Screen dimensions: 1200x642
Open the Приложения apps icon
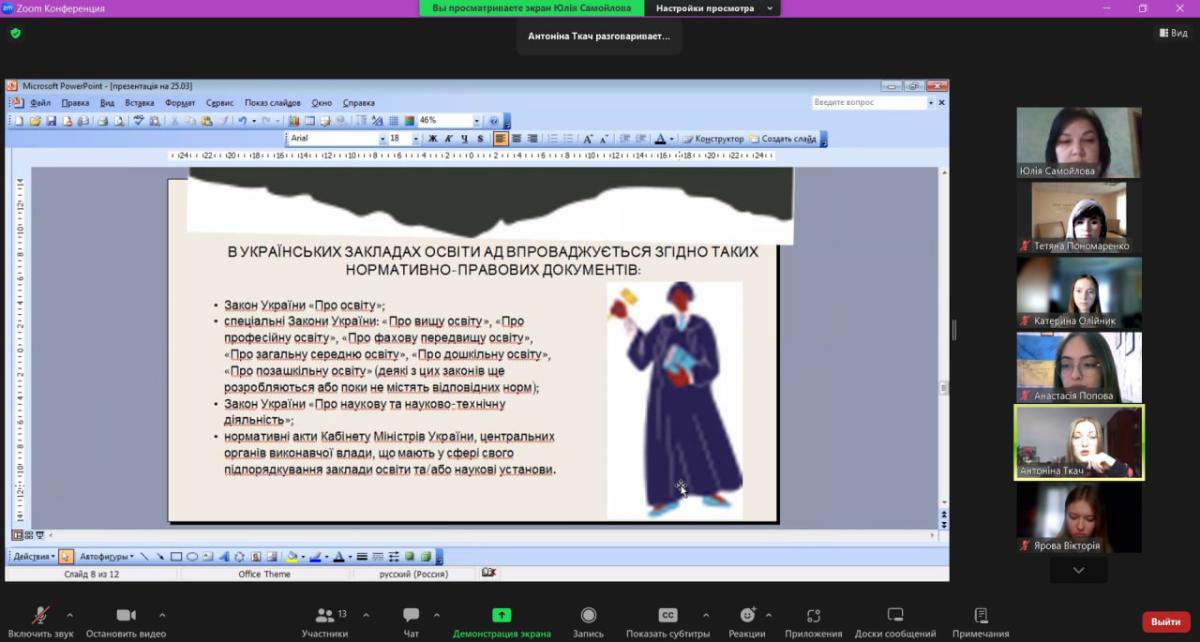click(813, 616)
